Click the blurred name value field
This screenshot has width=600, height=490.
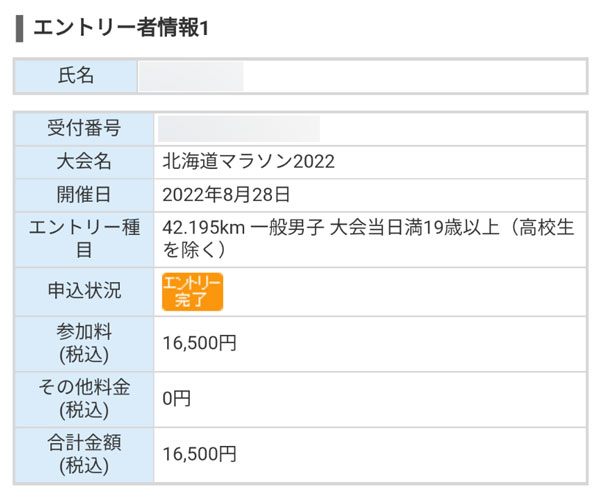tap(191, 76)
